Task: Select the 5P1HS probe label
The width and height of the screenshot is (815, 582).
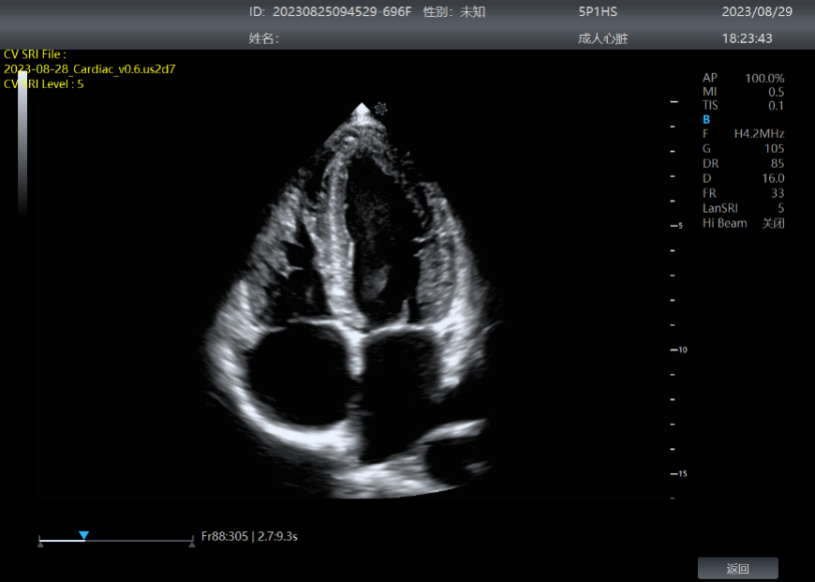Action: 598,11
